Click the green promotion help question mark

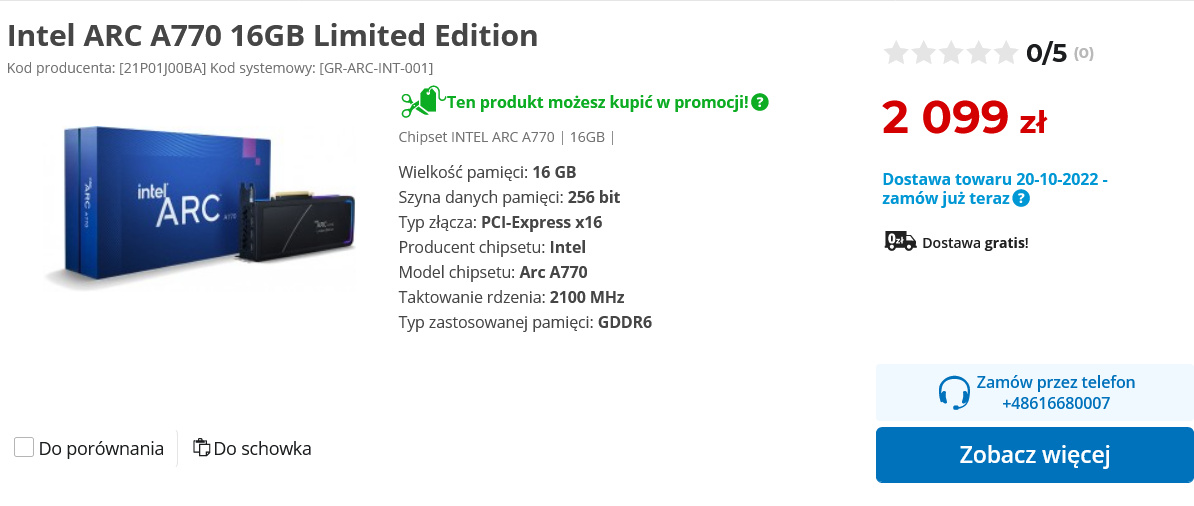[x=760, y=102]
